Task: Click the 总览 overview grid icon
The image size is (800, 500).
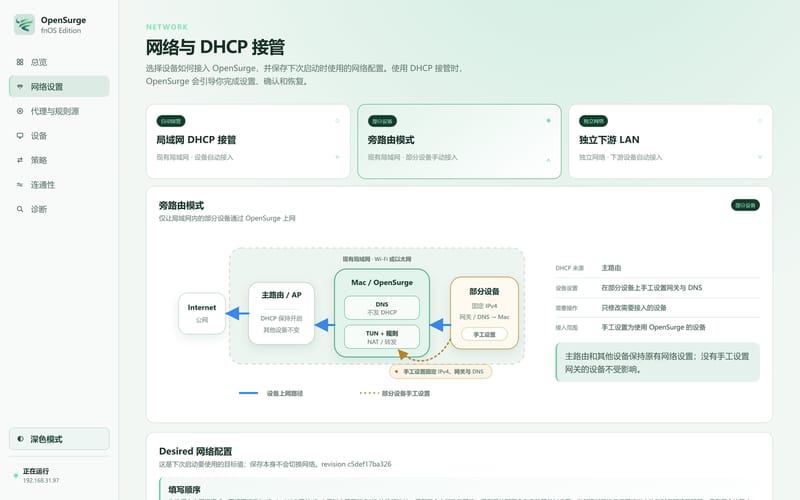Action: 20,62
